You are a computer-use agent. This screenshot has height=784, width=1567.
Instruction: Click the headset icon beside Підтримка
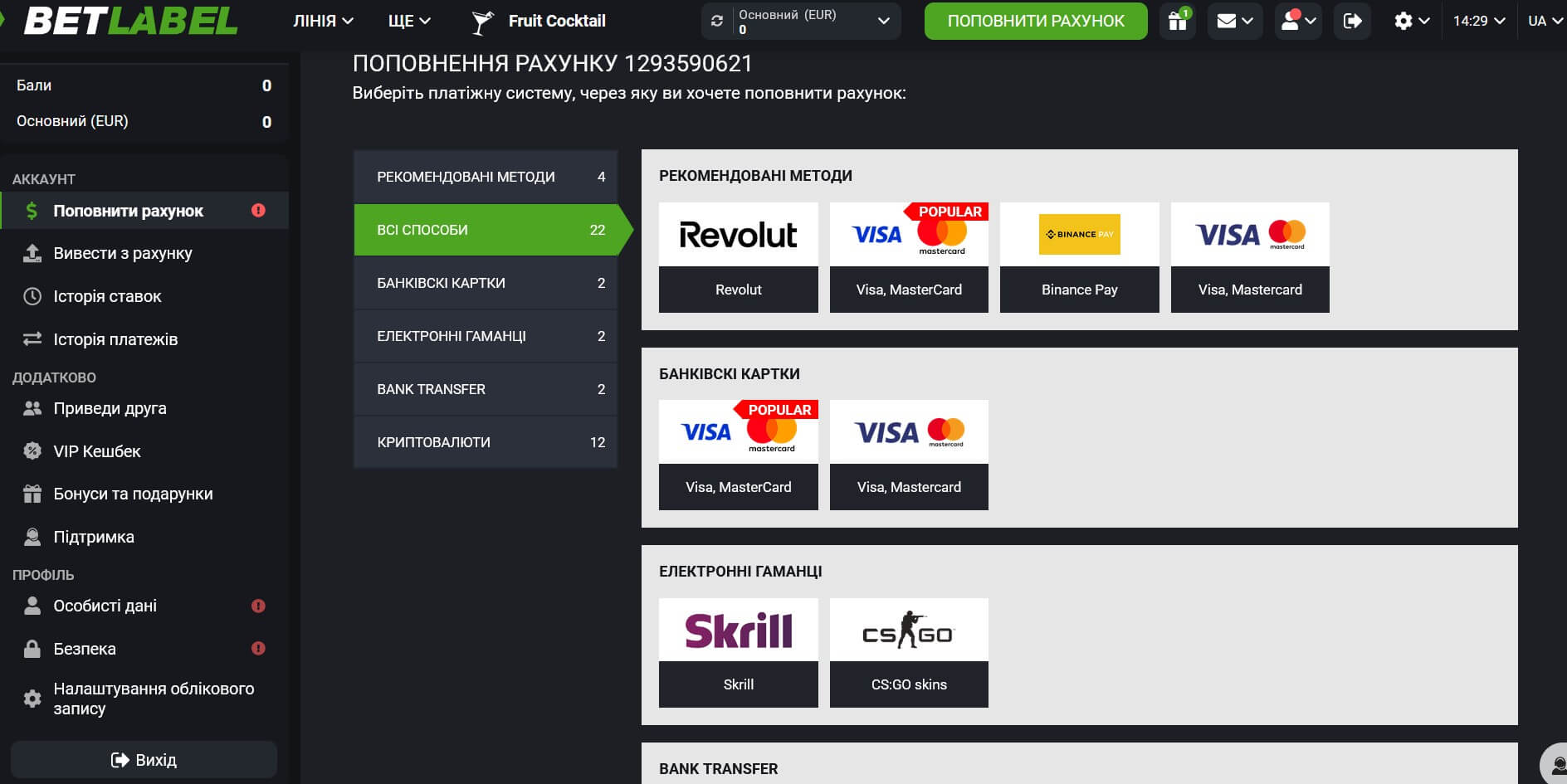[32, 537]
